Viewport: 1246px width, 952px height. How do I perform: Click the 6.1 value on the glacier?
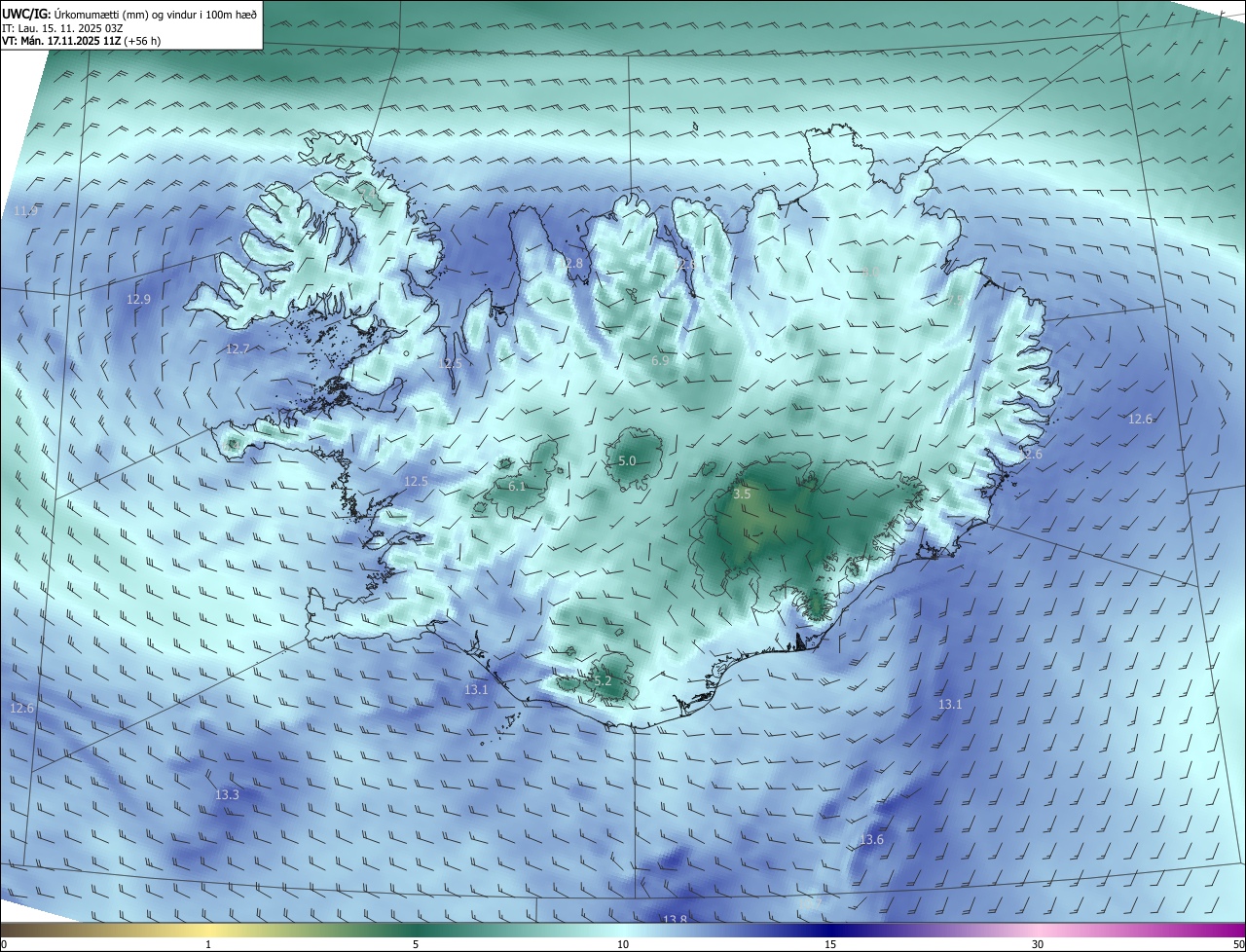point(517,487)
